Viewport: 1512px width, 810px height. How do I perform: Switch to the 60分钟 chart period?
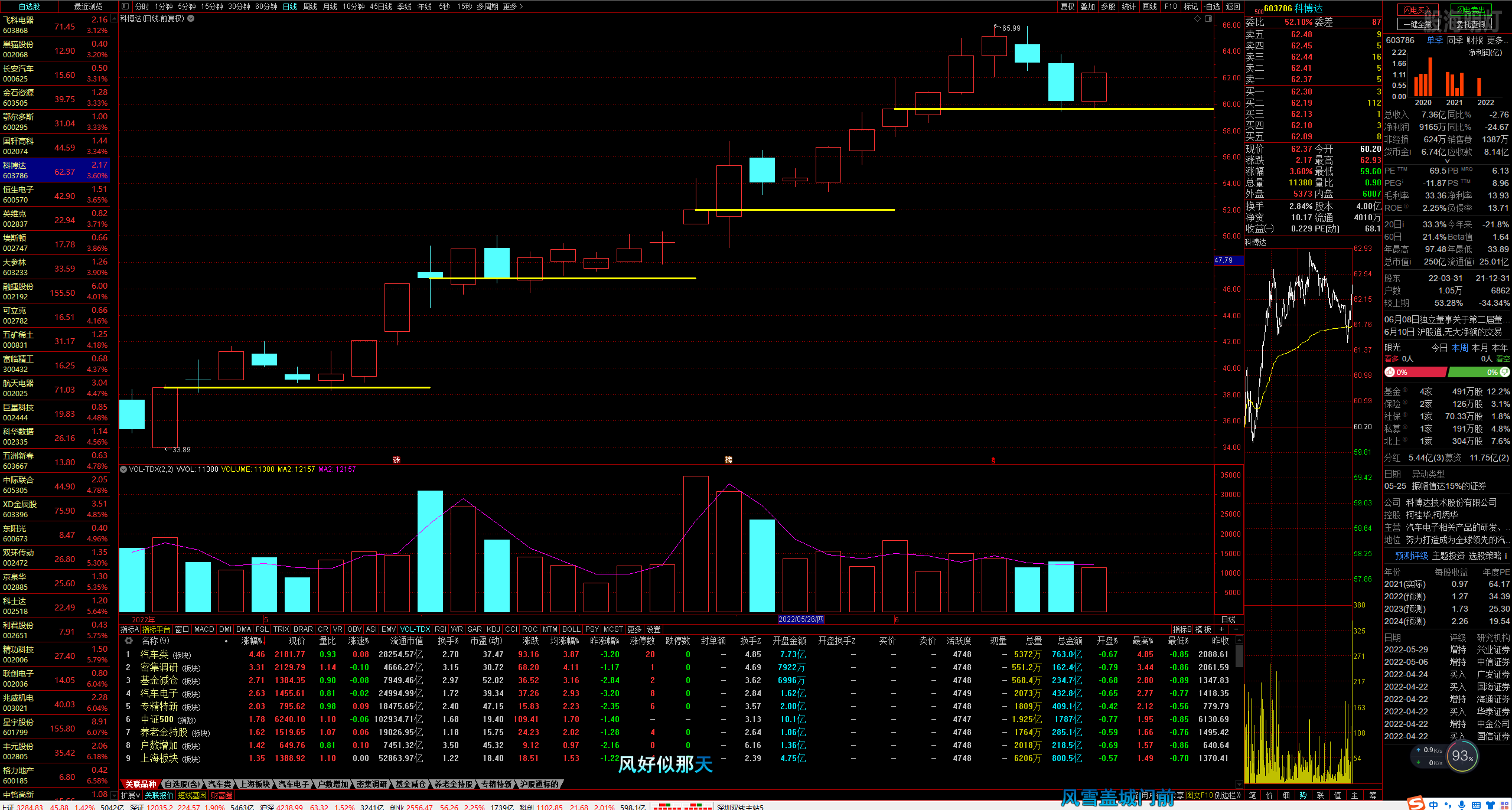point(266,6)
